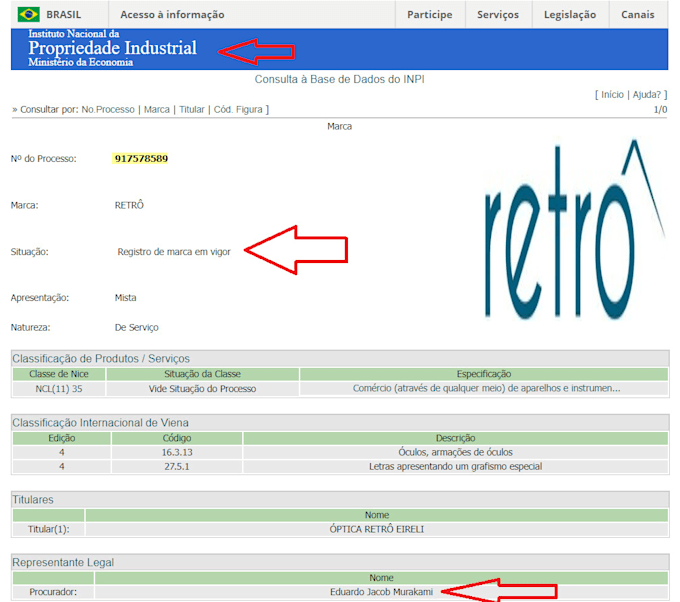Click the 'Código' column header
This screenshot has width=680, height=602.
click(x=177, y=438)
